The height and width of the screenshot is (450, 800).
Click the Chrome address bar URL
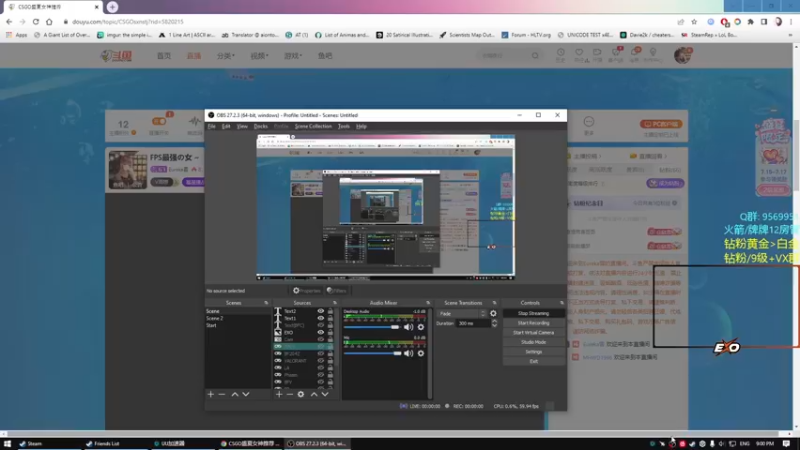[x=128, y=22]
